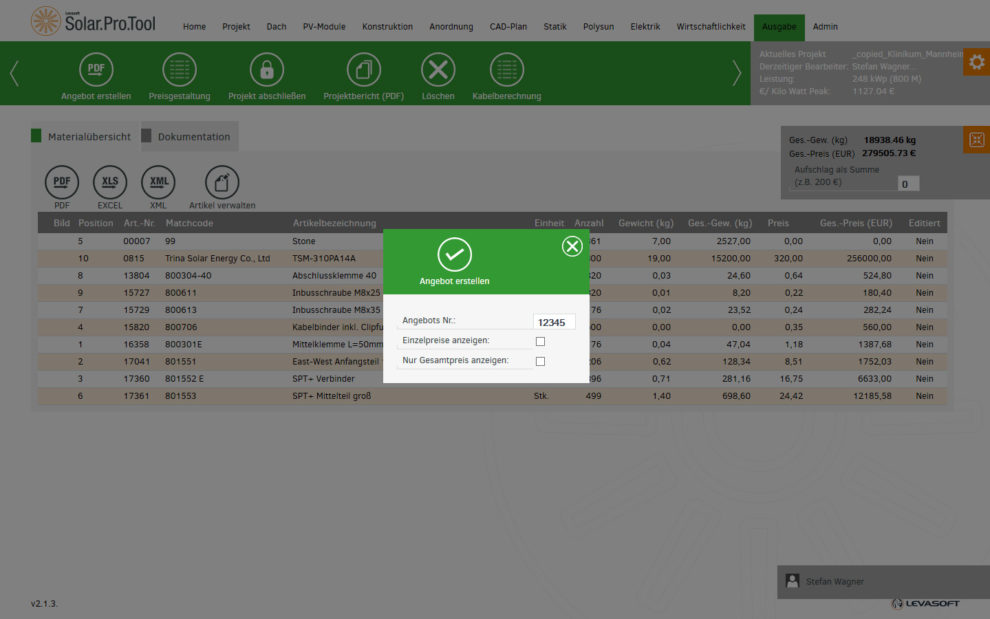The width and height of the screenshot is (990, 619).
Task: Click the Angebot erstellen PDF icon
Action: (x=96, y=70)
